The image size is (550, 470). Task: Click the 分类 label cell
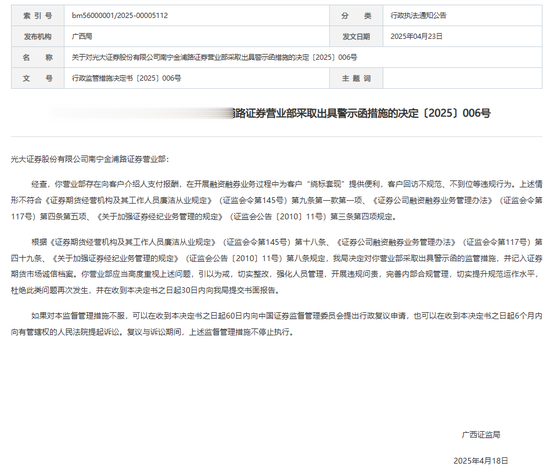point(356,15)
